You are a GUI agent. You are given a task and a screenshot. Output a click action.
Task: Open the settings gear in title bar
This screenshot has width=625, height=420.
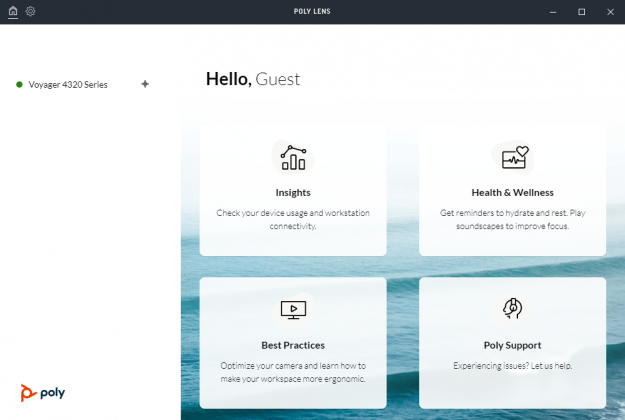[x=31, y=11]
